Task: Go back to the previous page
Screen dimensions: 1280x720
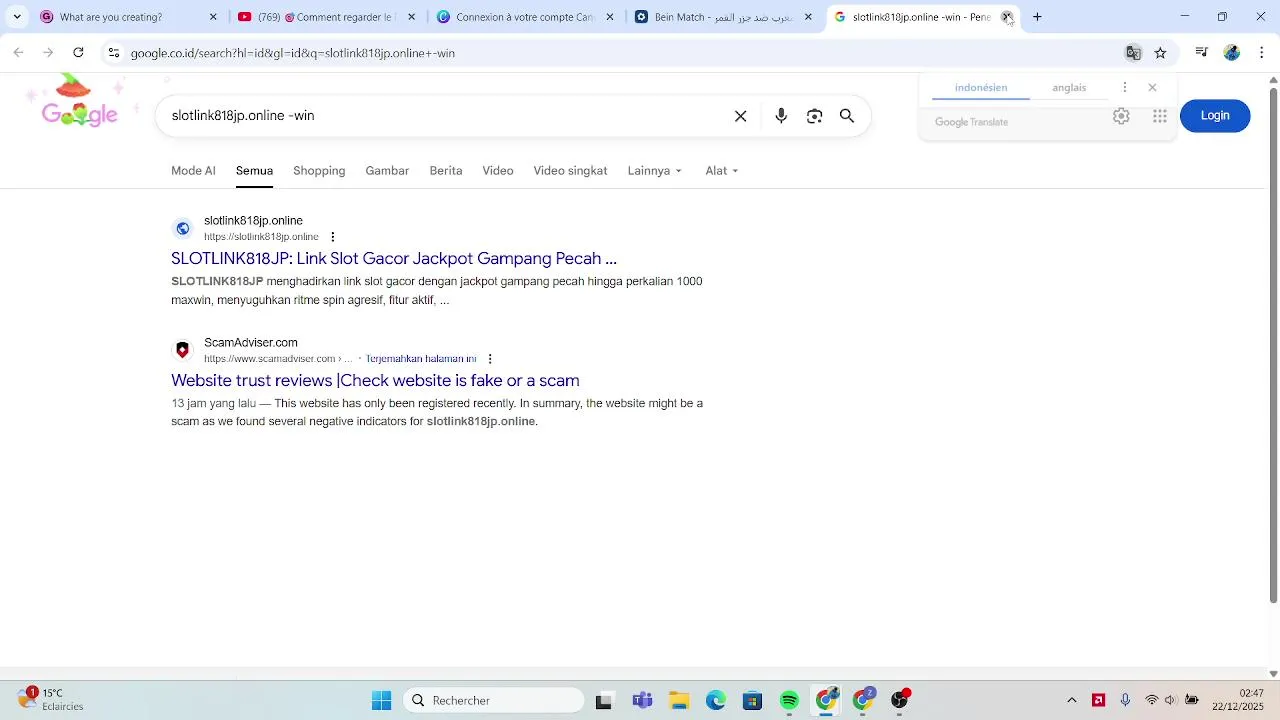Action: tap(18, 53)
